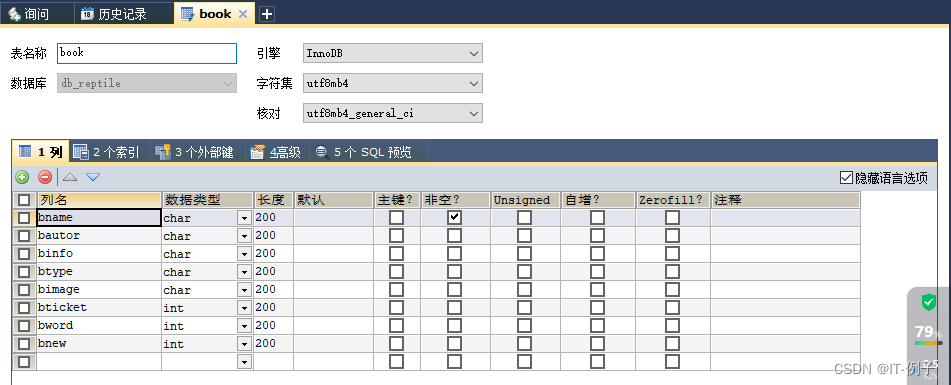
Task: Enable Unsigned for the bticket row
Action: [525, 307]
